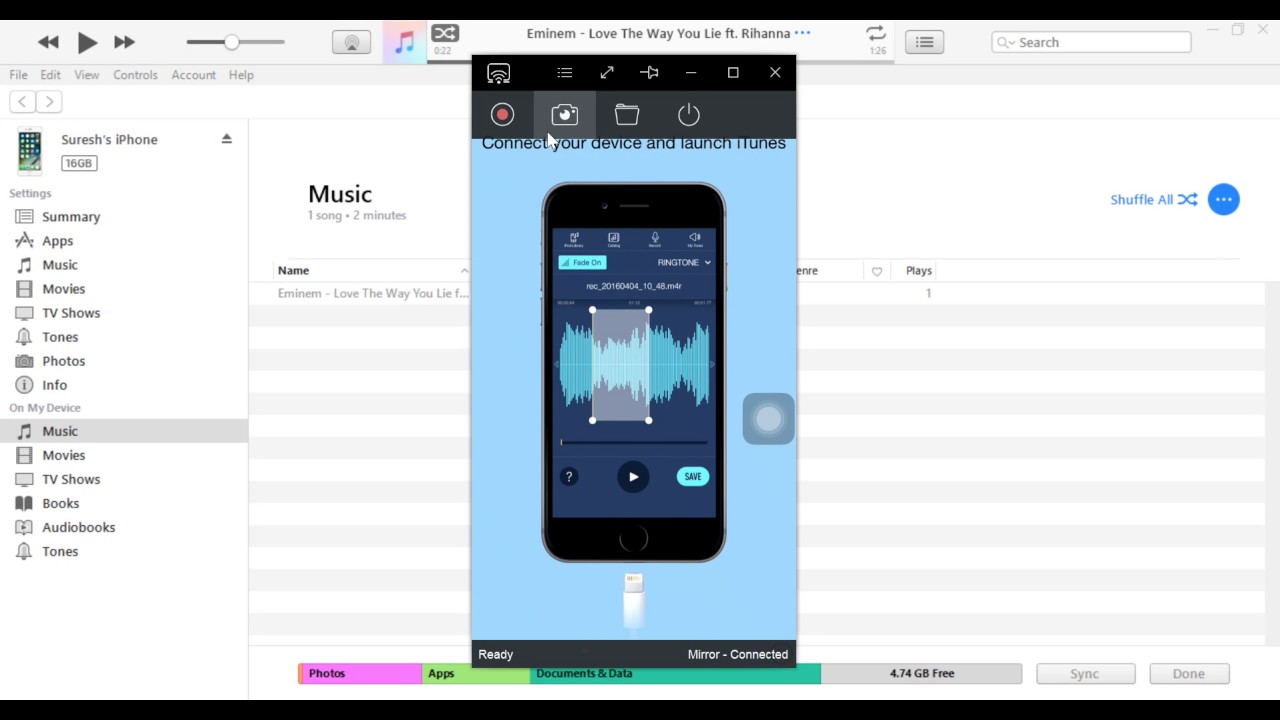The height and width of the screenshot is (720, 1280).
Task: Take a screenshot with the camera icon
Action: point(564,114)
